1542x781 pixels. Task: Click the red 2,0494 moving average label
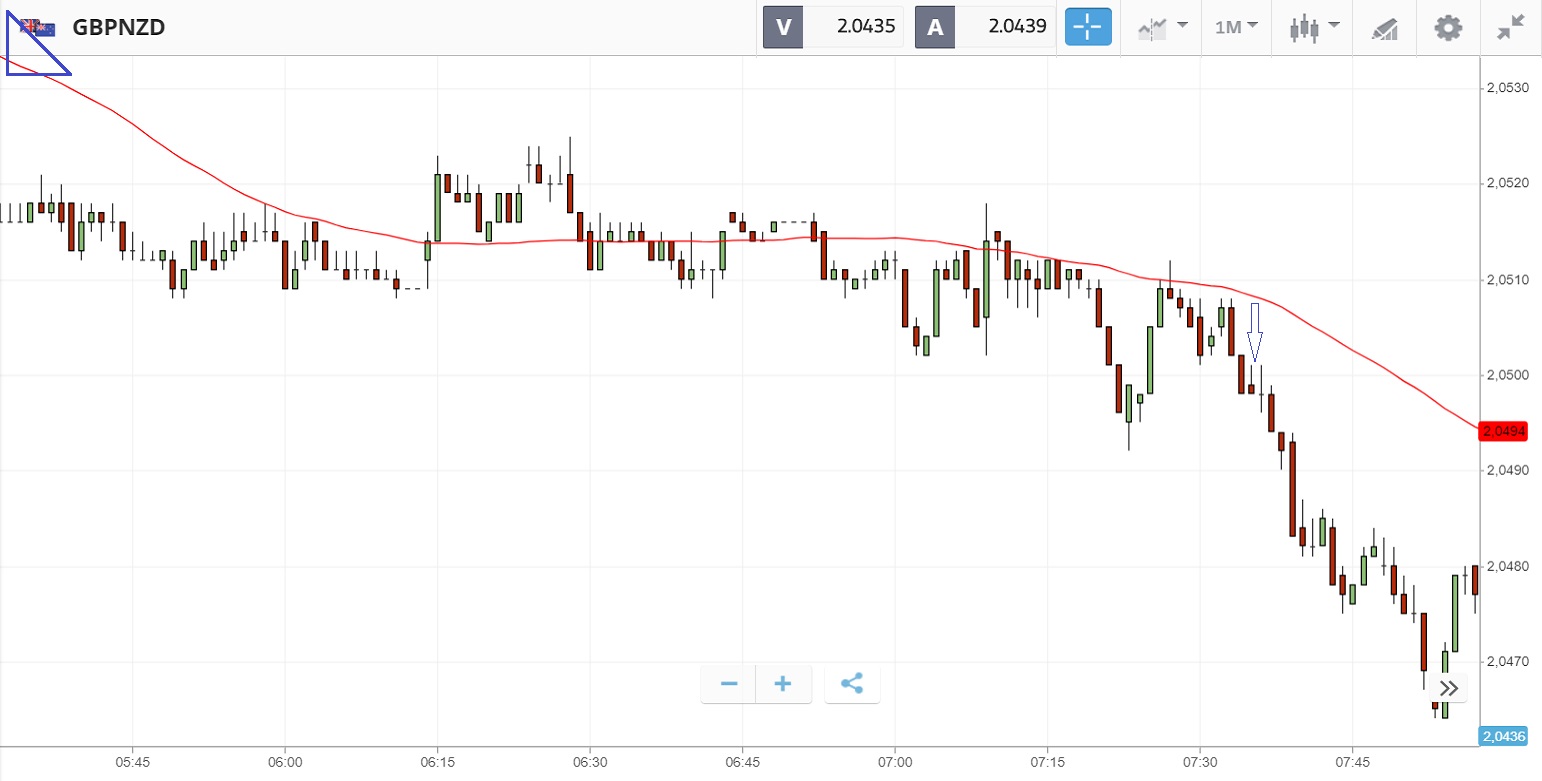point(1504,431)
